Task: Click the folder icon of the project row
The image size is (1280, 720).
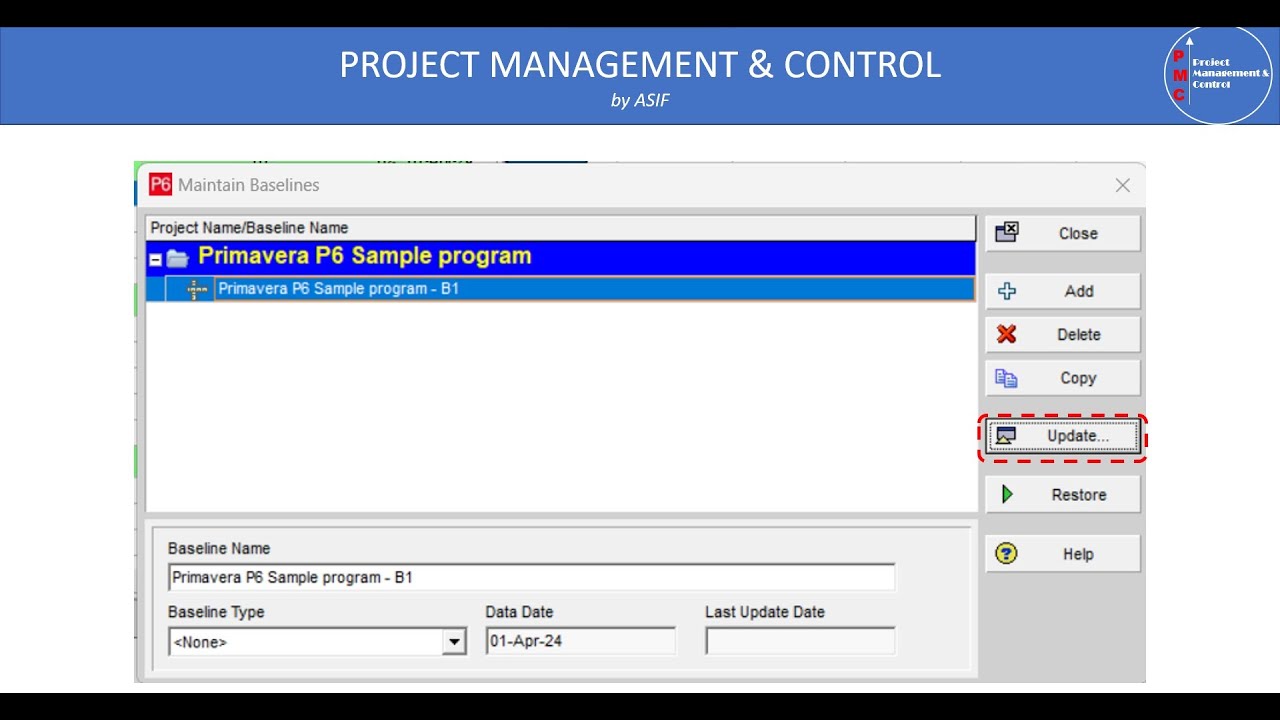Action: pos(178,259)
